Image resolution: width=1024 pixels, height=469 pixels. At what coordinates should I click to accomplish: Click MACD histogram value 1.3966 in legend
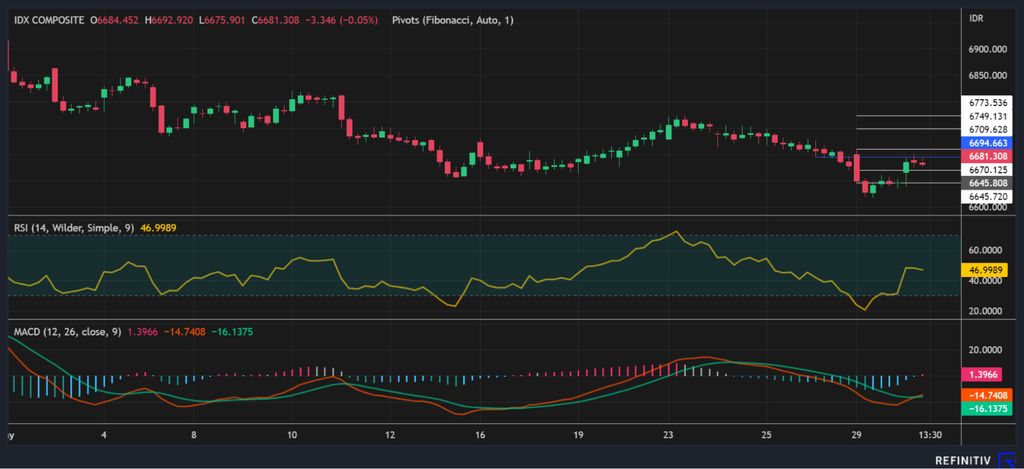coord(142,332)
